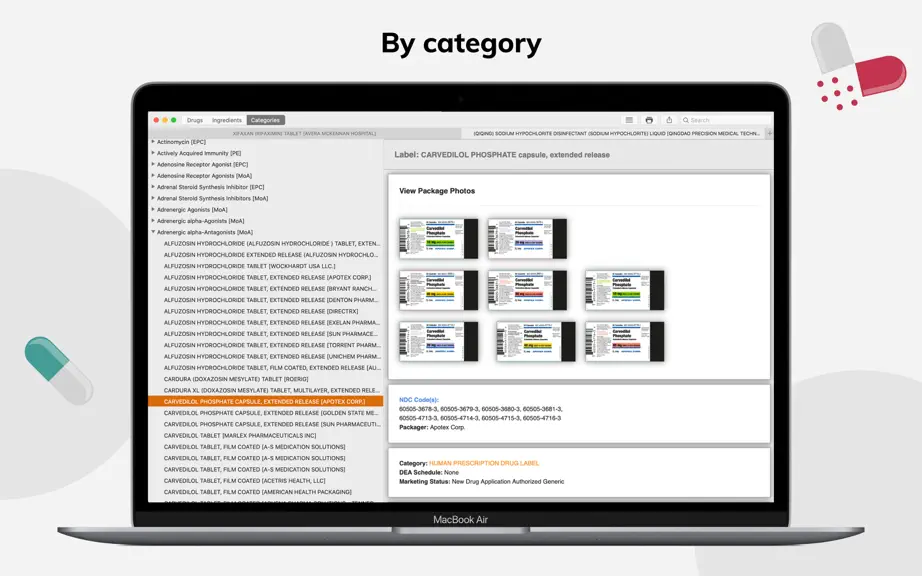Viewport: 922px width, 576px height.
Task: Select Alfuzosin Tablet, Film Coated, Extended Release row
Action: pos(266,367)
